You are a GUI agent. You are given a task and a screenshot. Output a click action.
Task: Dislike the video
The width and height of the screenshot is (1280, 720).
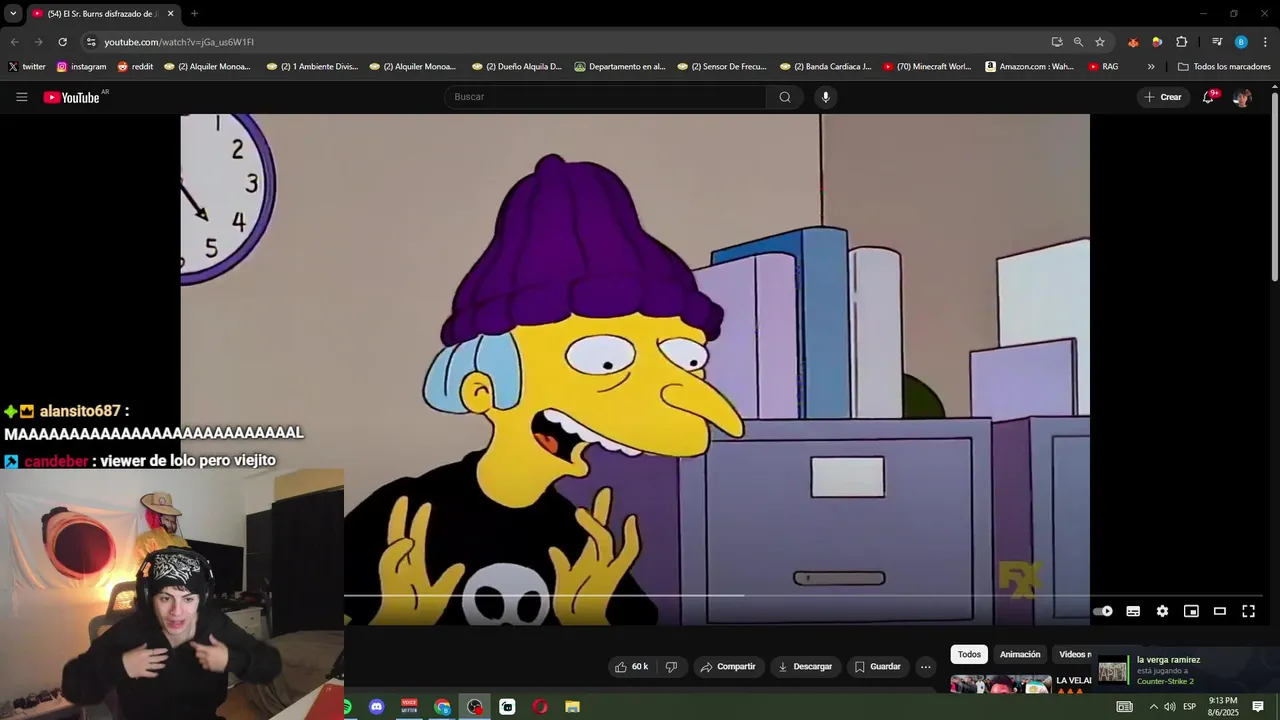pyautogui.click(x=672, y=667)
